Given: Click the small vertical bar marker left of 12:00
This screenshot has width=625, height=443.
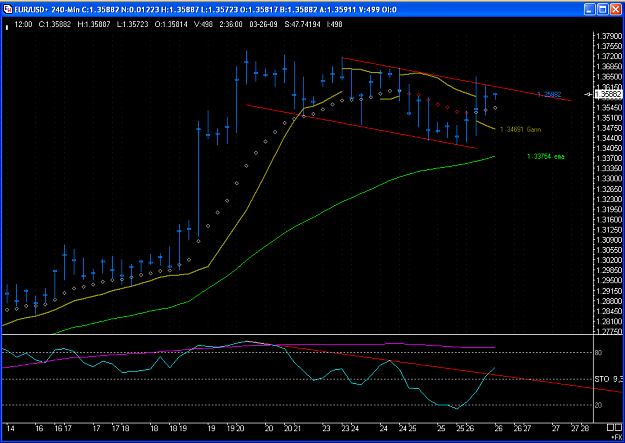Looking at the screenshot, I should (7, 28).
